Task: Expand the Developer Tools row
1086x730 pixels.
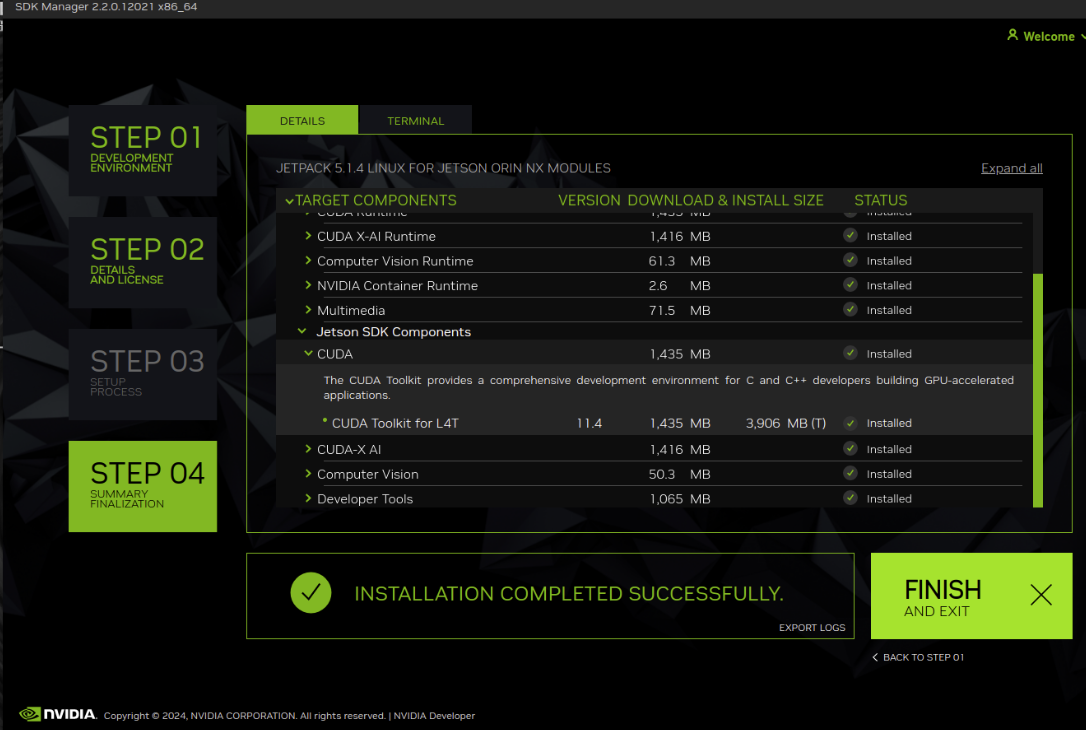Action: 308,498
